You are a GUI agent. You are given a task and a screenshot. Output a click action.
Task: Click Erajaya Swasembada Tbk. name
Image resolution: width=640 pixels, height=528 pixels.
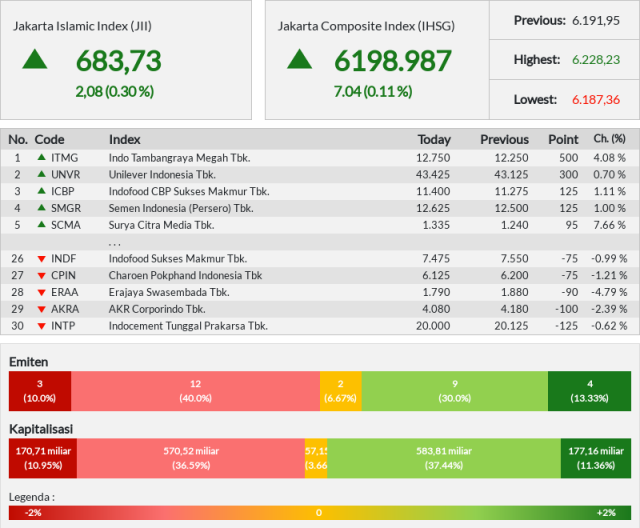[169, 292]
